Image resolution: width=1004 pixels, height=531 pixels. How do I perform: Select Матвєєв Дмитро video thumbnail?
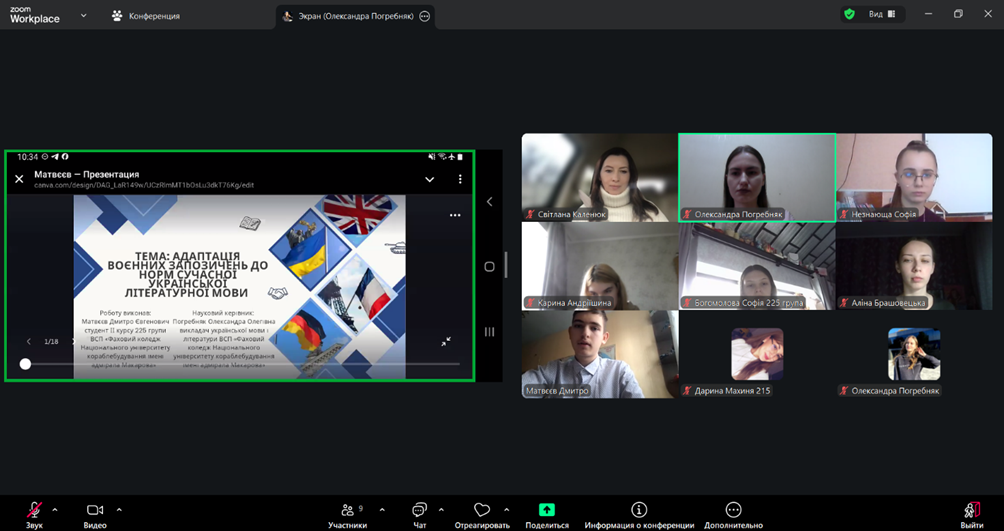(x=599, y=354)
